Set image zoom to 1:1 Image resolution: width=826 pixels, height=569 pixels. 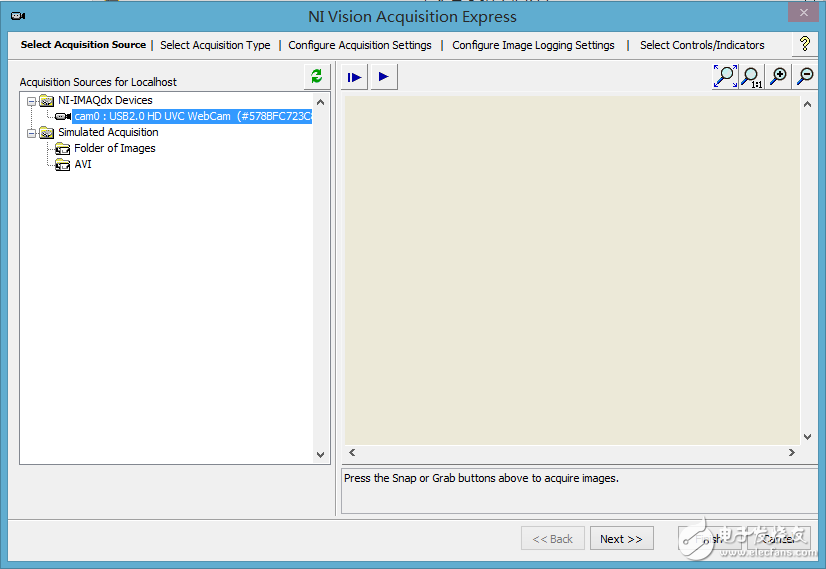coord(752,77)
